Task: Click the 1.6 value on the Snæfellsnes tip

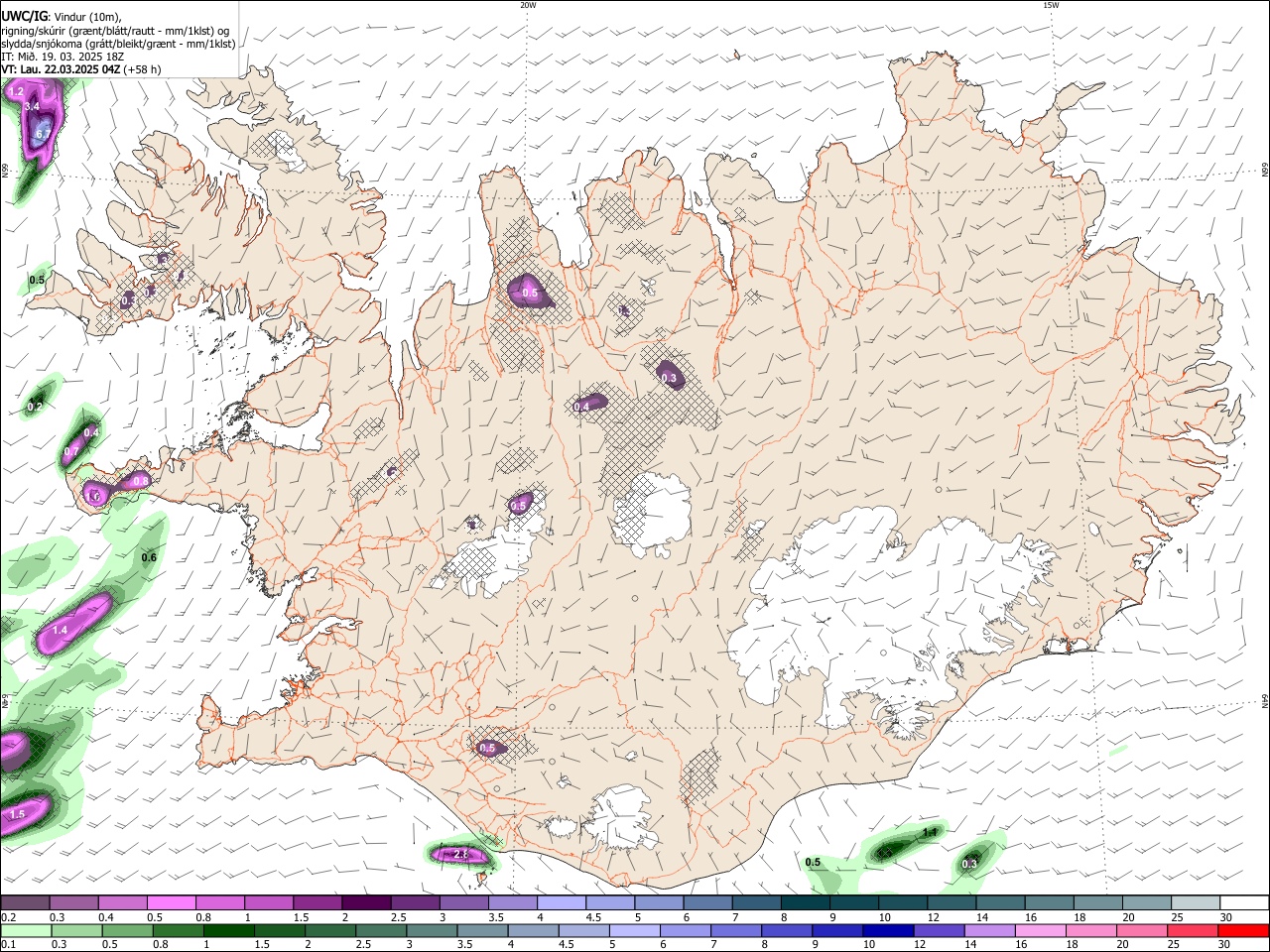Action: tap(94, 496)
